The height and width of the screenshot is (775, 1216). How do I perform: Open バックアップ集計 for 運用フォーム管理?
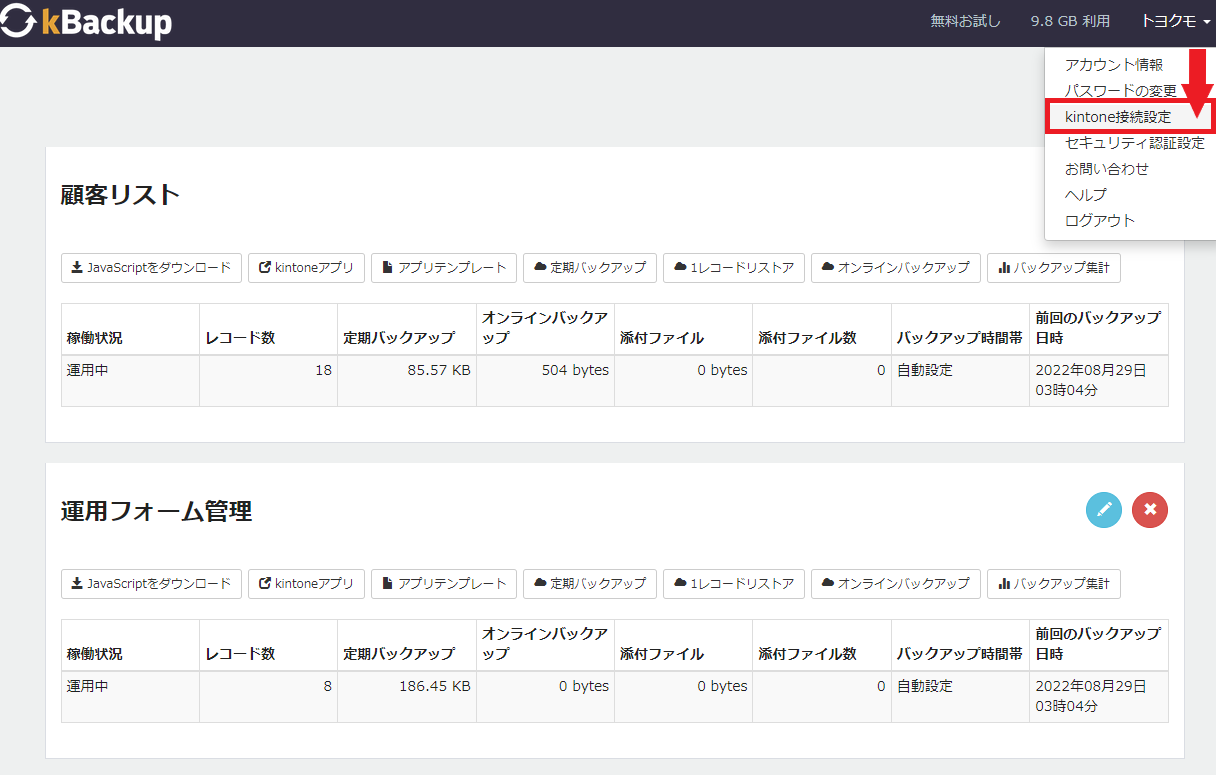coord(1054,584)
